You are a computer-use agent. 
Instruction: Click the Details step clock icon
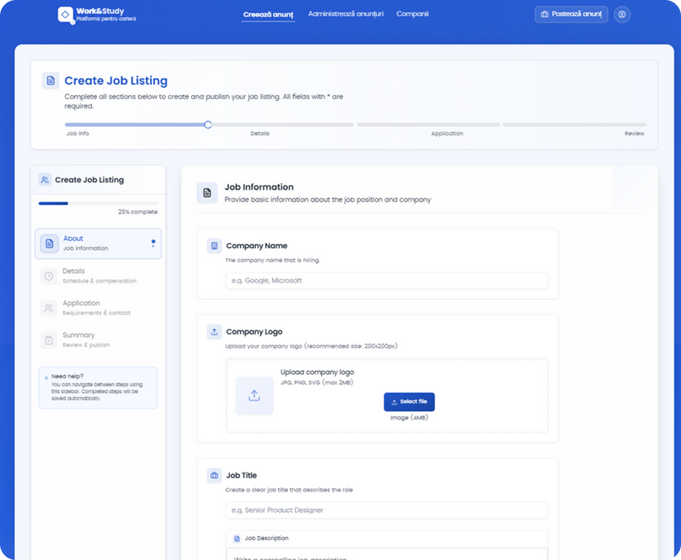[49, 276]
